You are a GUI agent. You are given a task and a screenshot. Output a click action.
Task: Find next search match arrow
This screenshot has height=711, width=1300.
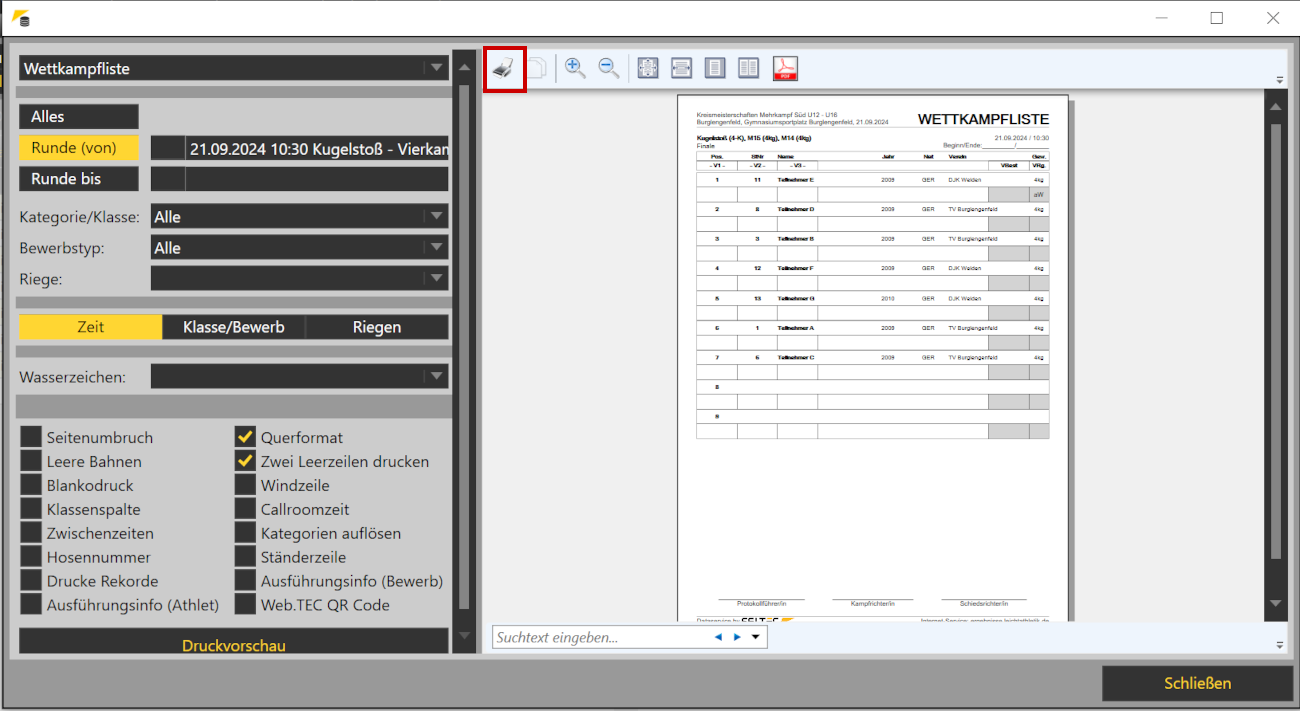point(737,637)
